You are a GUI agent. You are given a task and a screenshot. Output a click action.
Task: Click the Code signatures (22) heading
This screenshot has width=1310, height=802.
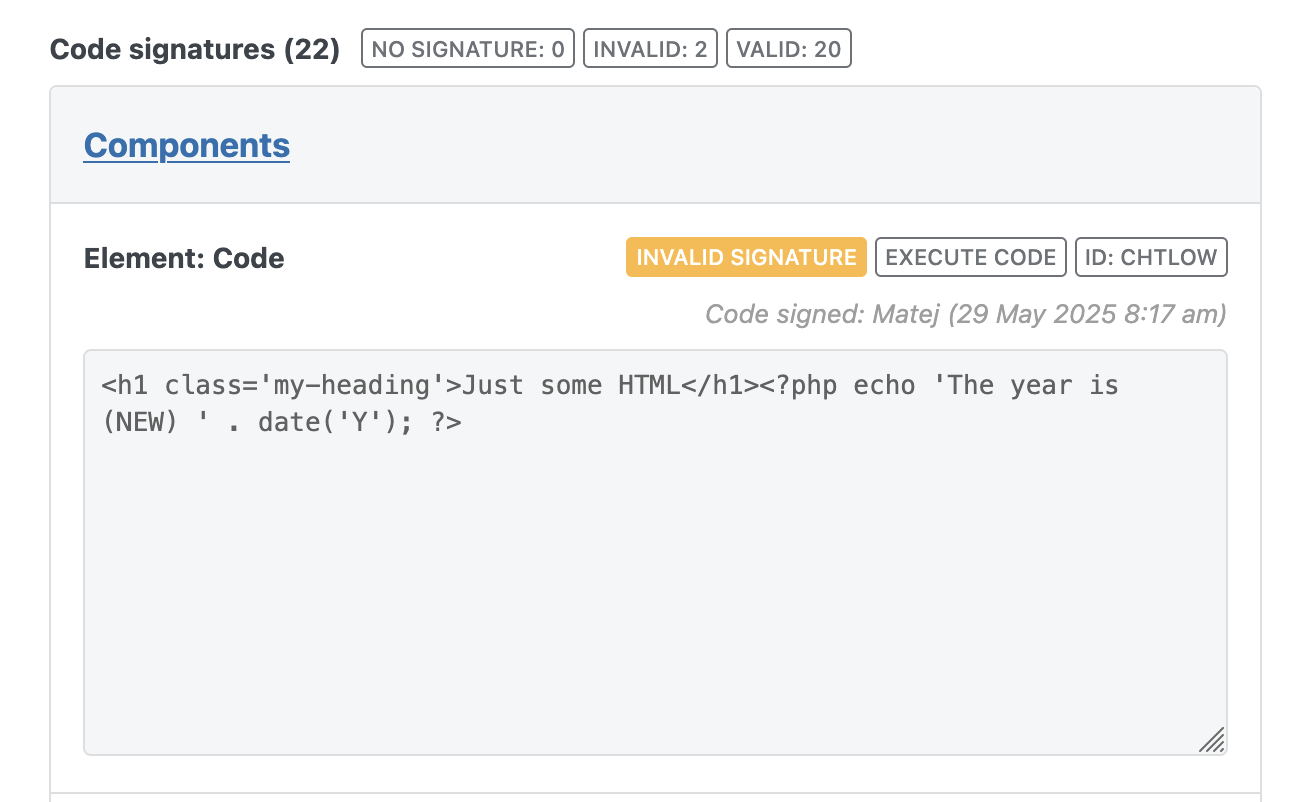(195, 49)
